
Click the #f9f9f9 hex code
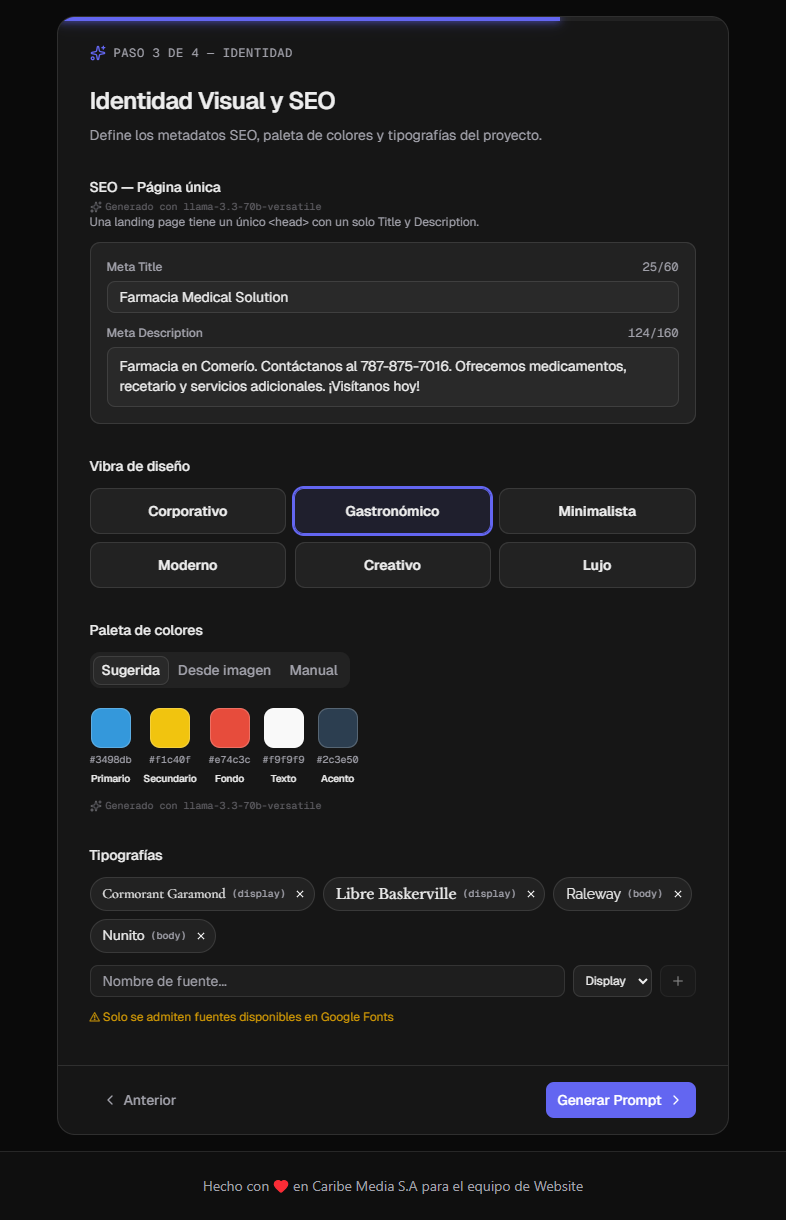tap(284, 760)
